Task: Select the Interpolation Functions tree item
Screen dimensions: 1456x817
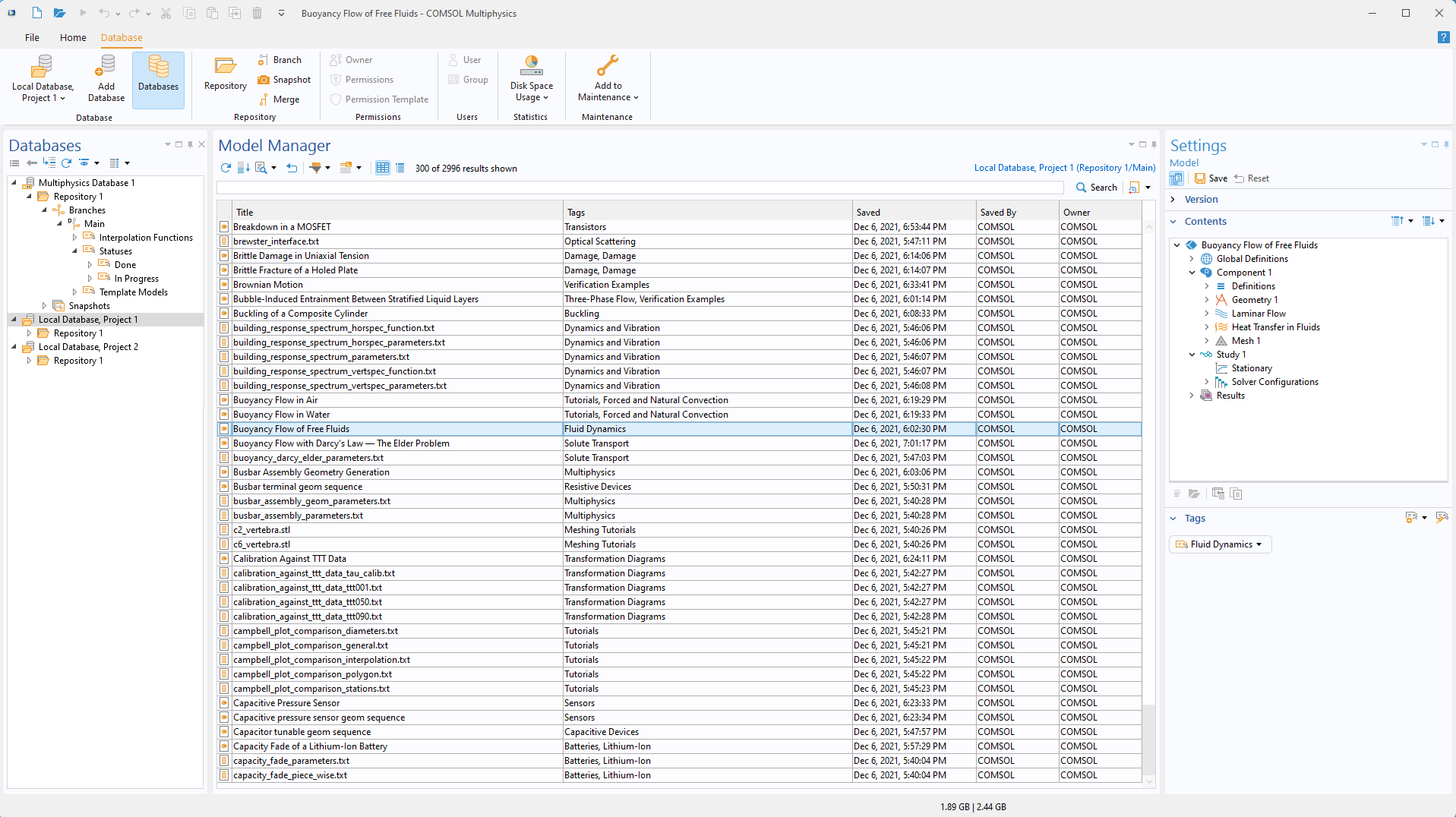Action: [146, 238]
